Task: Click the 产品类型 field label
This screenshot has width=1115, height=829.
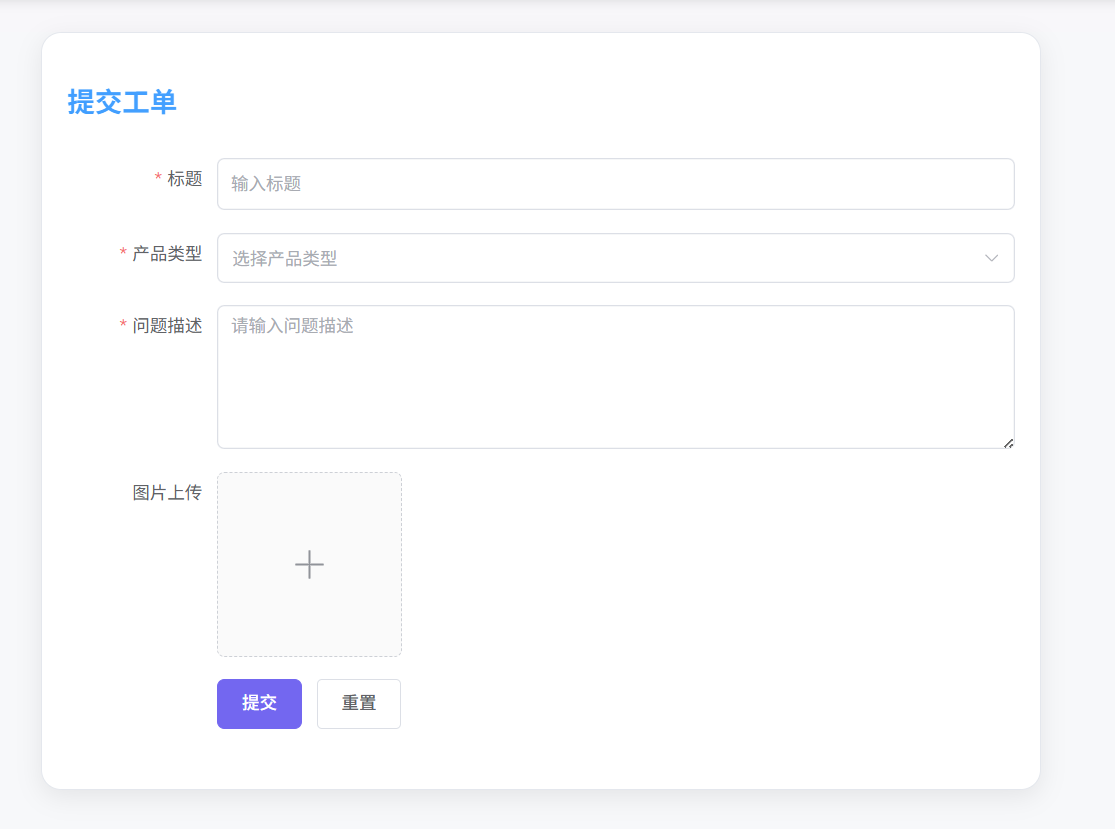Action: coord(167,254)
